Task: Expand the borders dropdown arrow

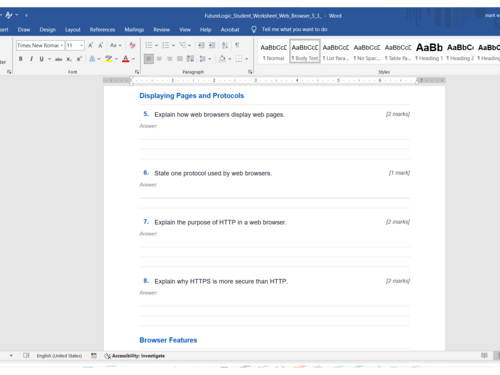Action: pyautogui.click(x=247, y=59)
